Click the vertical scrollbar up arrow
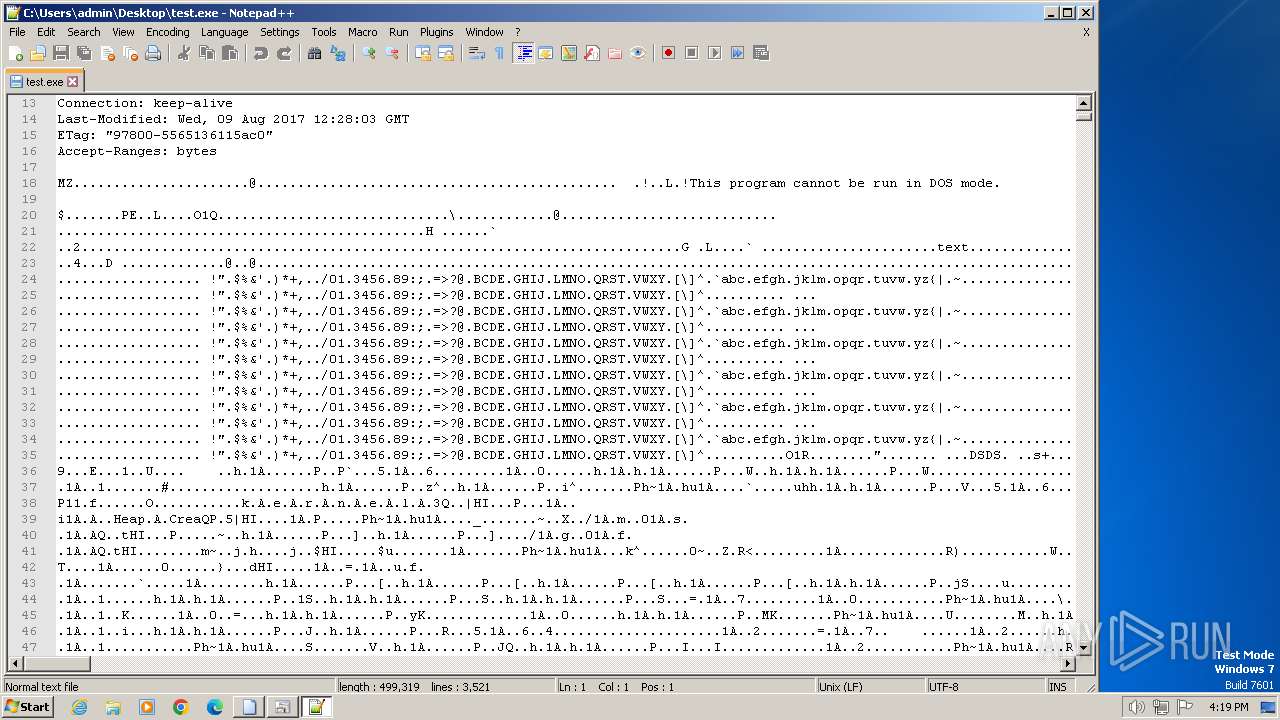The image size is (1280, 720). [1084, 103]
